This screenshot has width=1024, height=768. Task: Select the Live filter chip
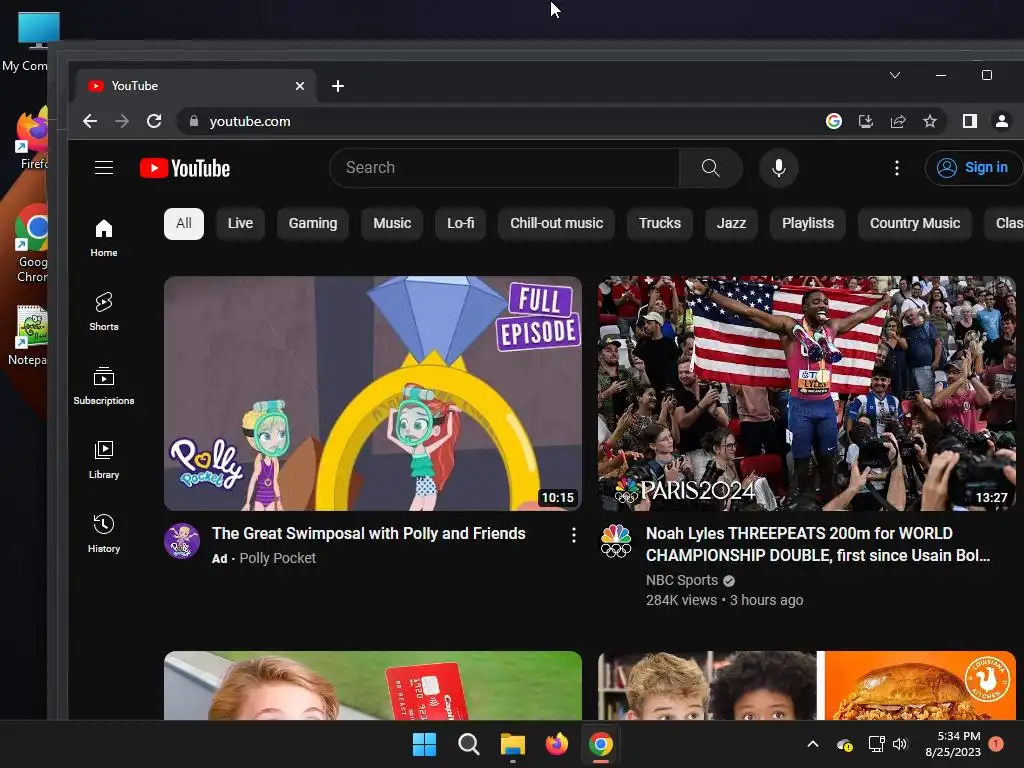(240, 223)
